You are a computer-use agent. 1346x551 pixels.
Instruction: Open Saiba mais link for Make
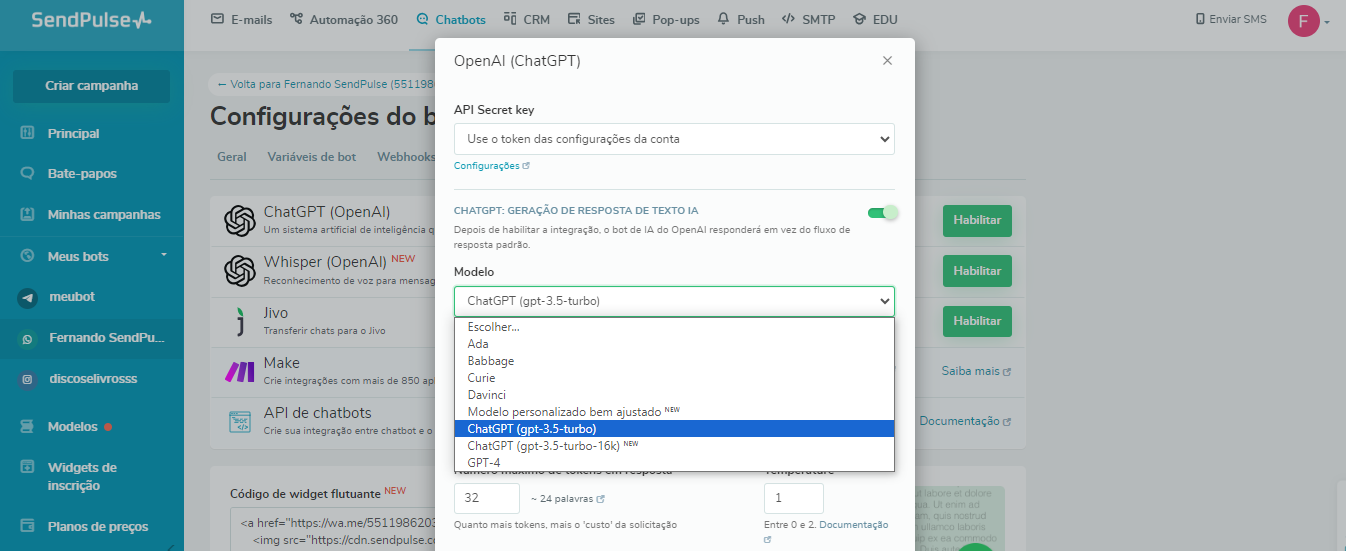coord(976,371)
